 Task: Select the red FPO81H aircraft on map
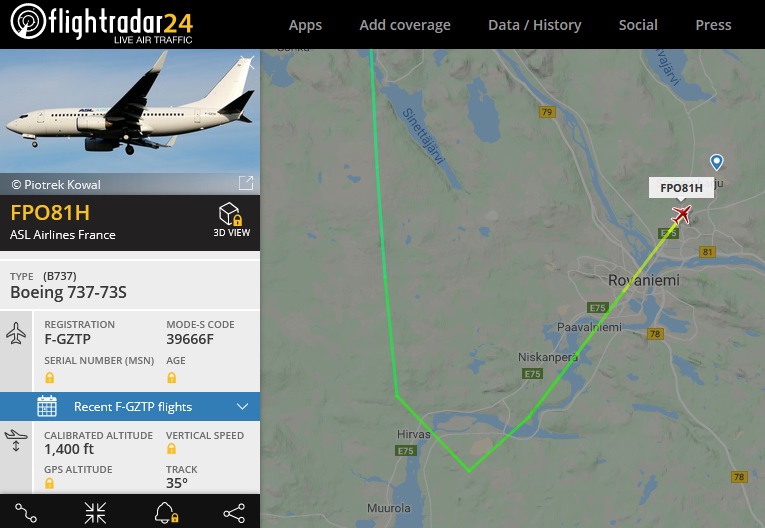coord(682,214)
